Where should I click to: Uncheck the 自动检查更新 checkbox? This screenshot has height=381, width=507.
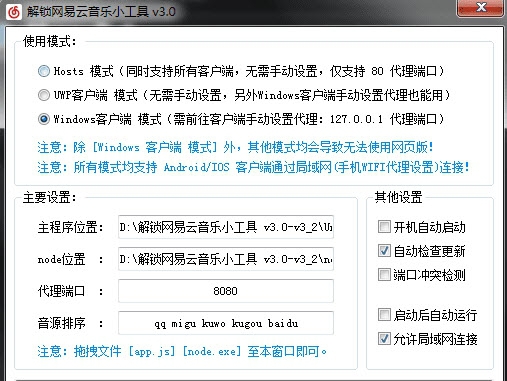pyautogui.click(x=384, y=251)
